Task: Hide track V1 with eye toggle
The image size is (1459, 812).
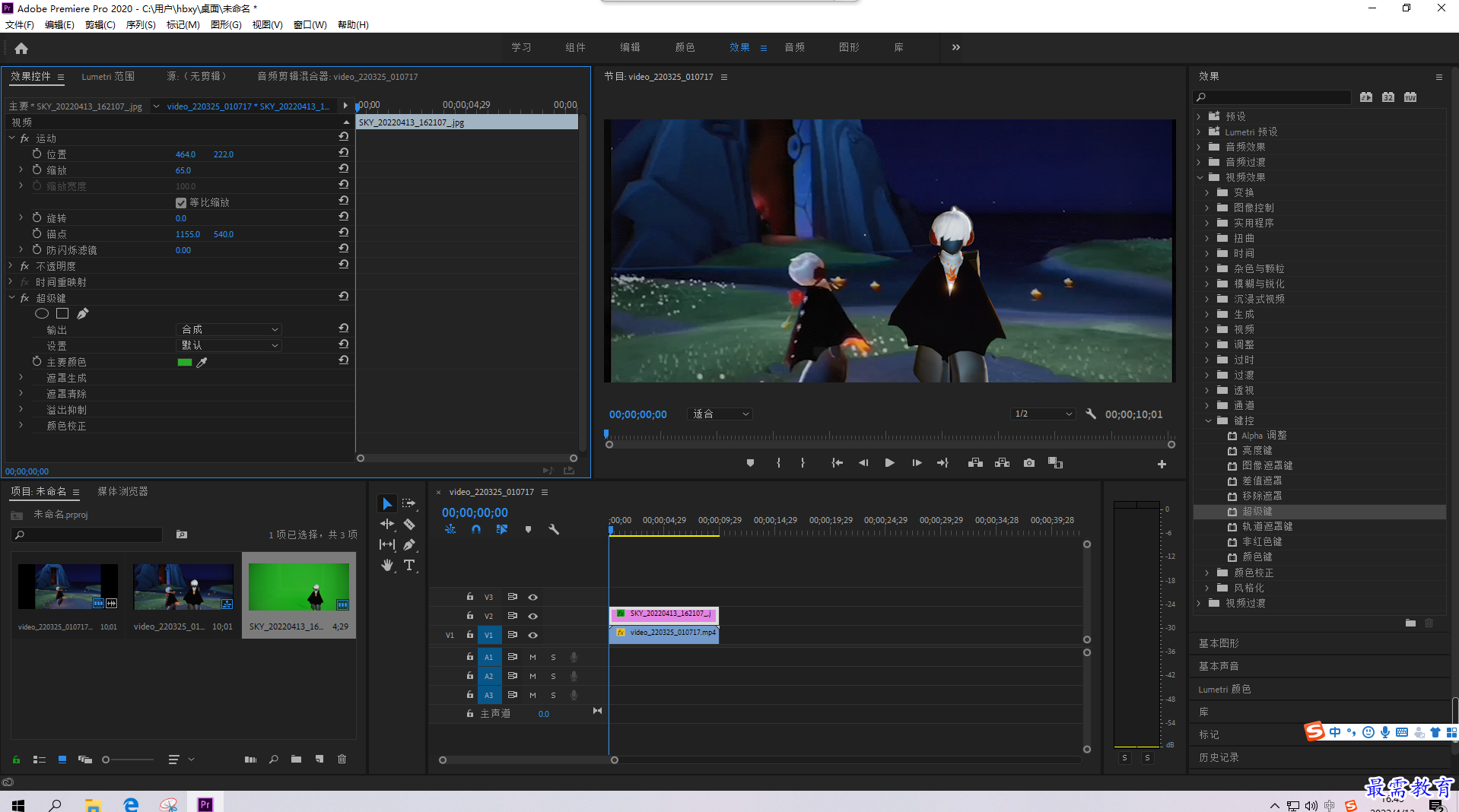Action: [533, 635]
